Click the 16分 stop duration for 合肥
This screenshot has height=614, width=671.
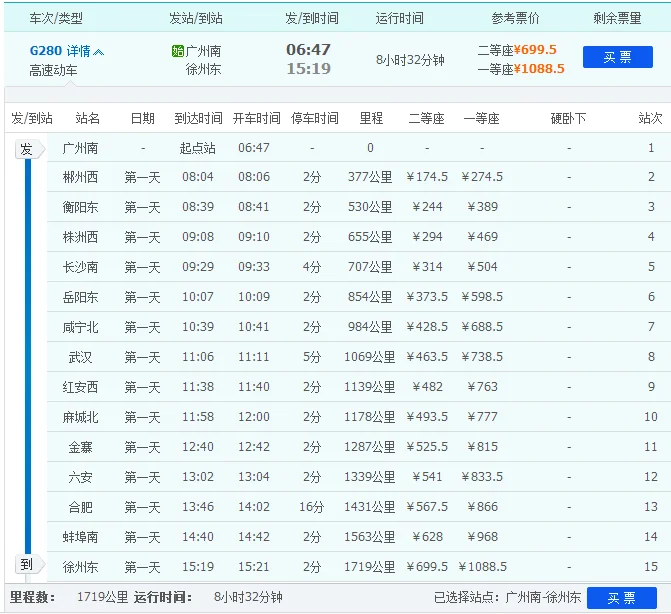[x=312, y=507]
